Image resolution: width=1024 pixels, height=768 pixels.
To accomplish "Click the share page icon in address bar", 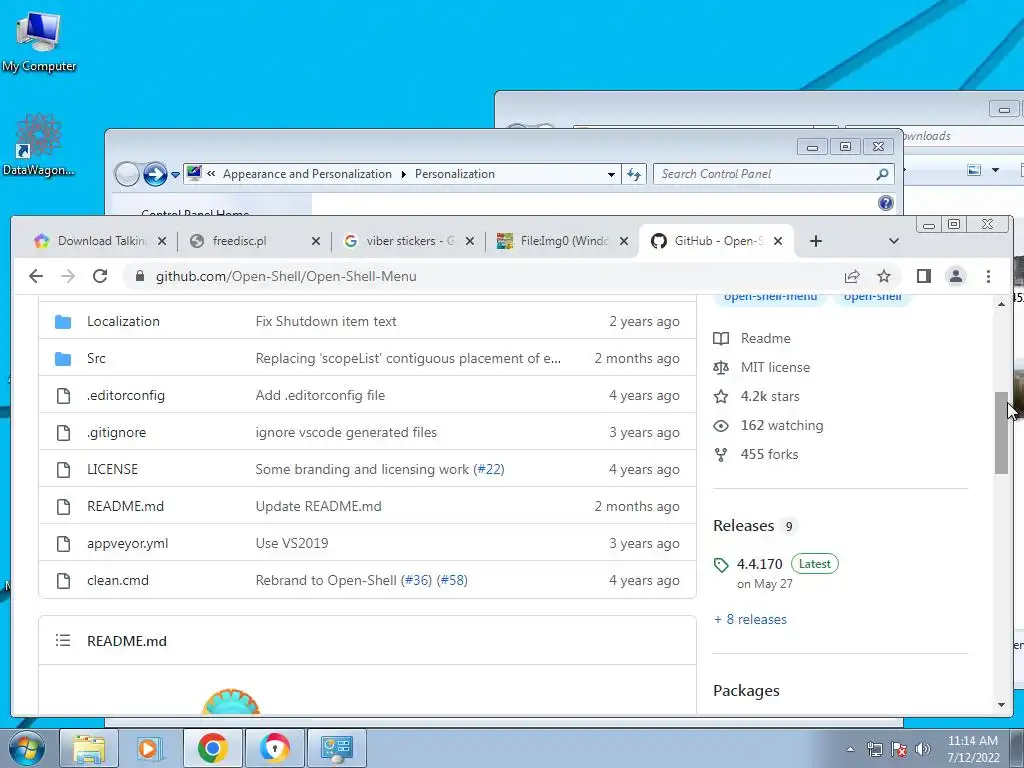I will pos(852,276).
